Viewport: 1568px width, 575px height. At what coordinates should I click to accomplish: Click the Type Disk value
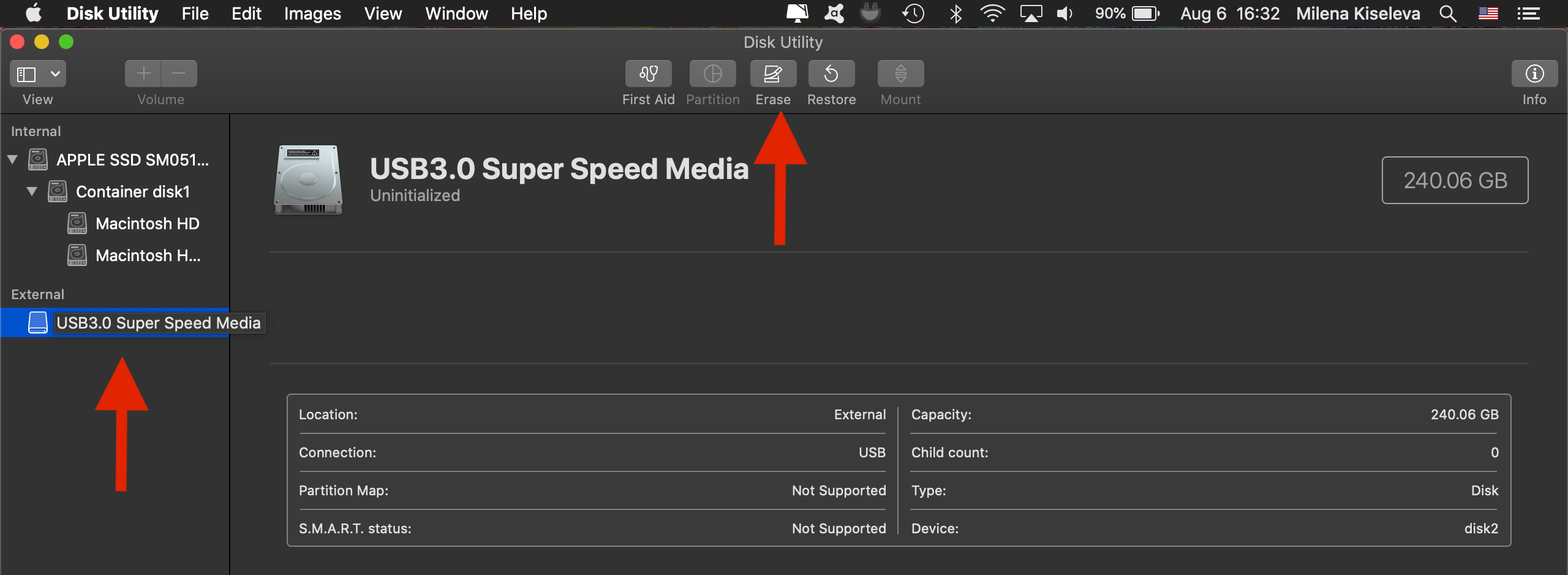pos(1485,490)
